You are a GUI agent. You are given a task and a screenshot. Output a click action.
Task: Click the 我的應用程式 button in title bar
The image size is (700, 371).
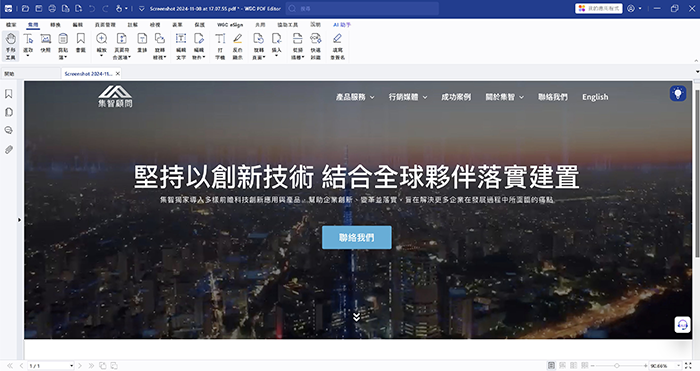(599, 8)
